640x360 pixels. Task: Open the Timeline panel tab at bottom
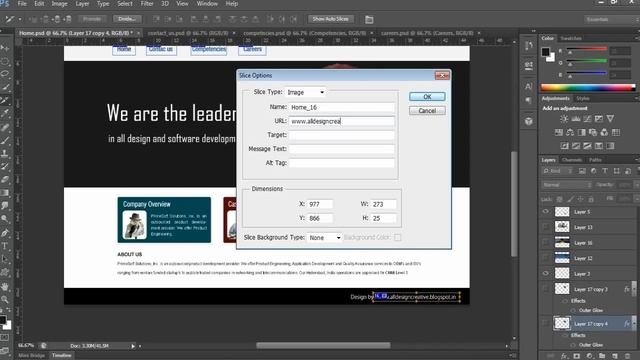click(x=61, y=356)
